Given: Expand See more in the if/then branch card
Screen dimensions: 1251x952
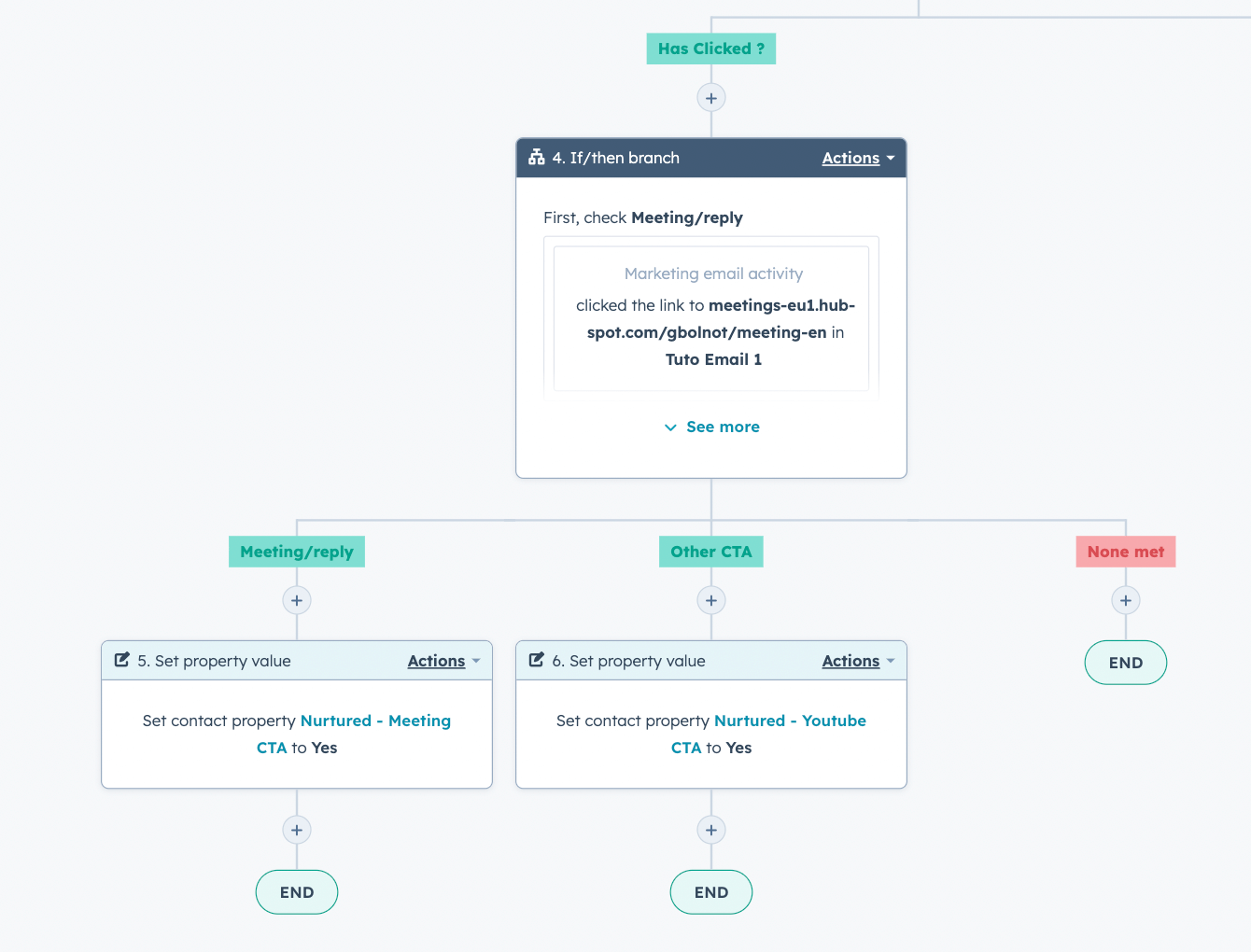Looking at the screenshot, I should (x=711, y=427).
